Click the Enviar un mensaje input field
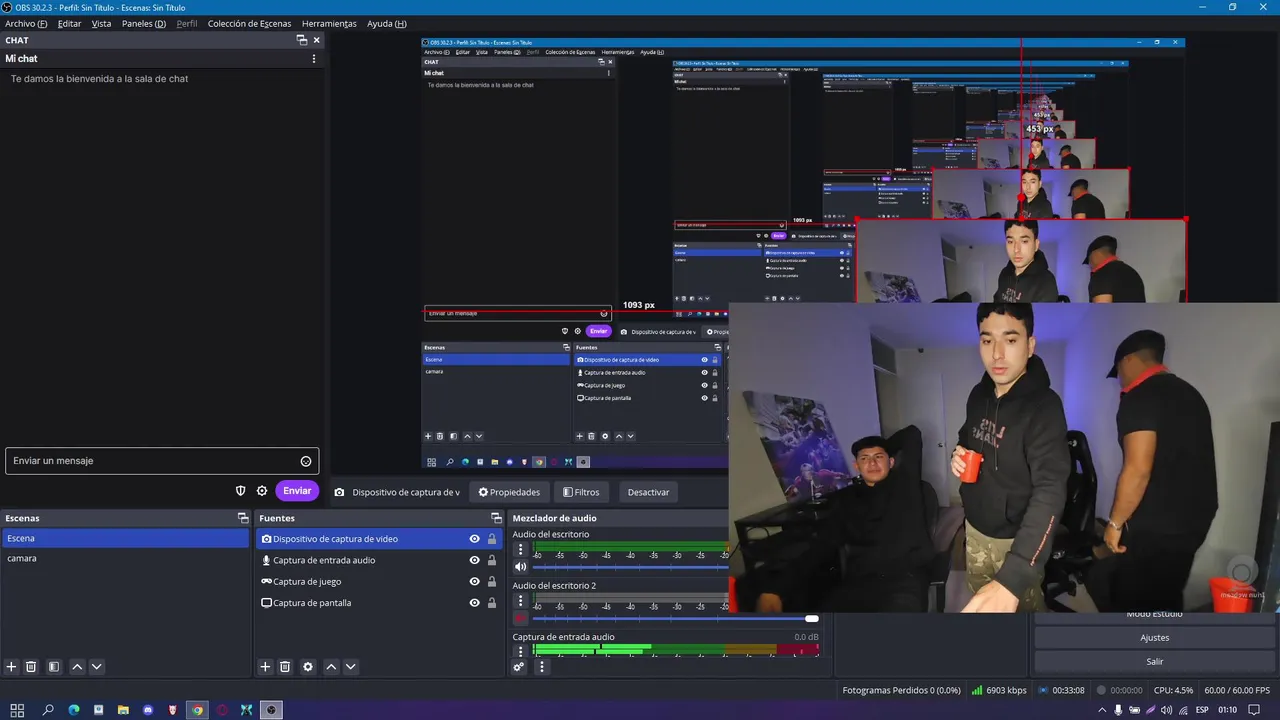Screen dimensions: 1280x720 (162, 461)
